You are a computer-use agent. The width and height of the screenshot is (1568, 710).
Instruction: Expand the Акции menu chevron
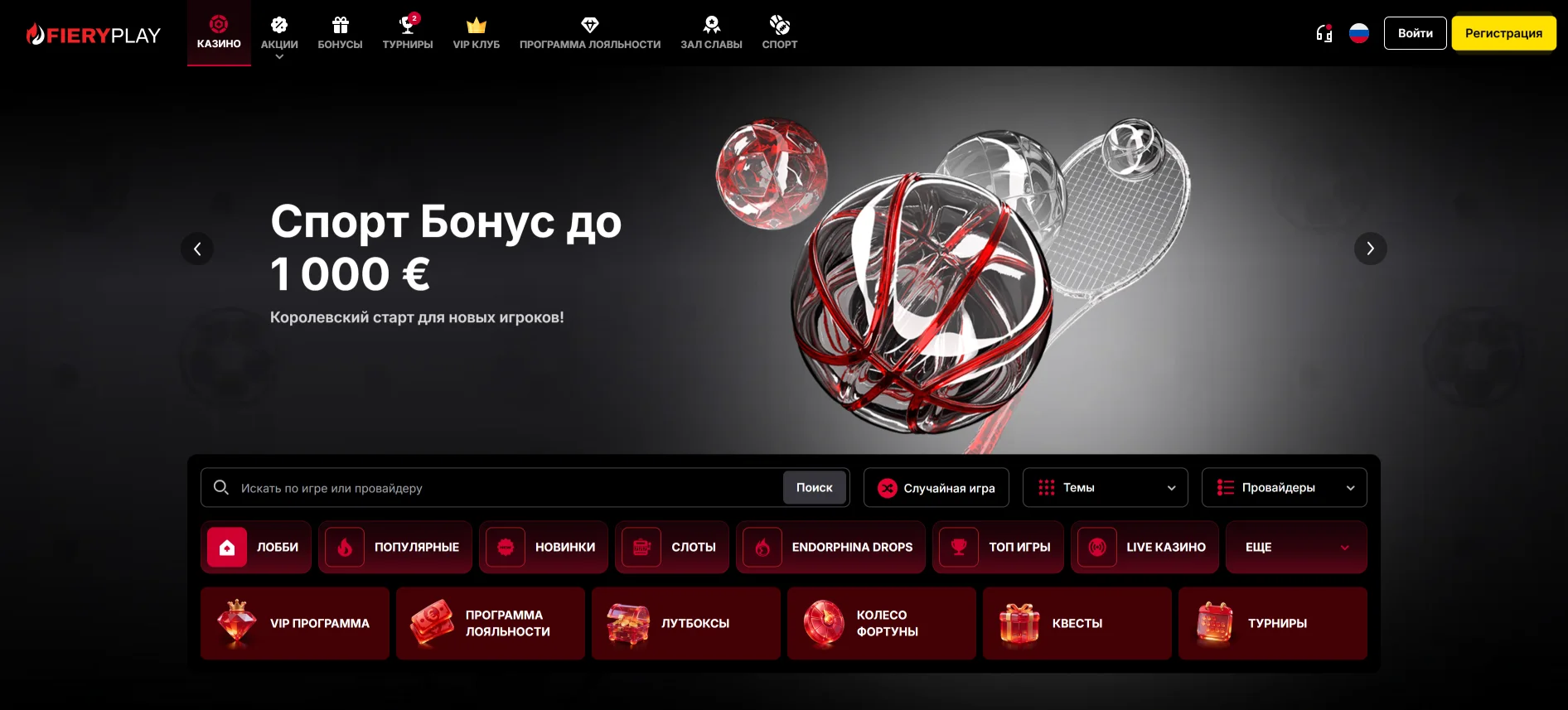(x=279, y=57)
